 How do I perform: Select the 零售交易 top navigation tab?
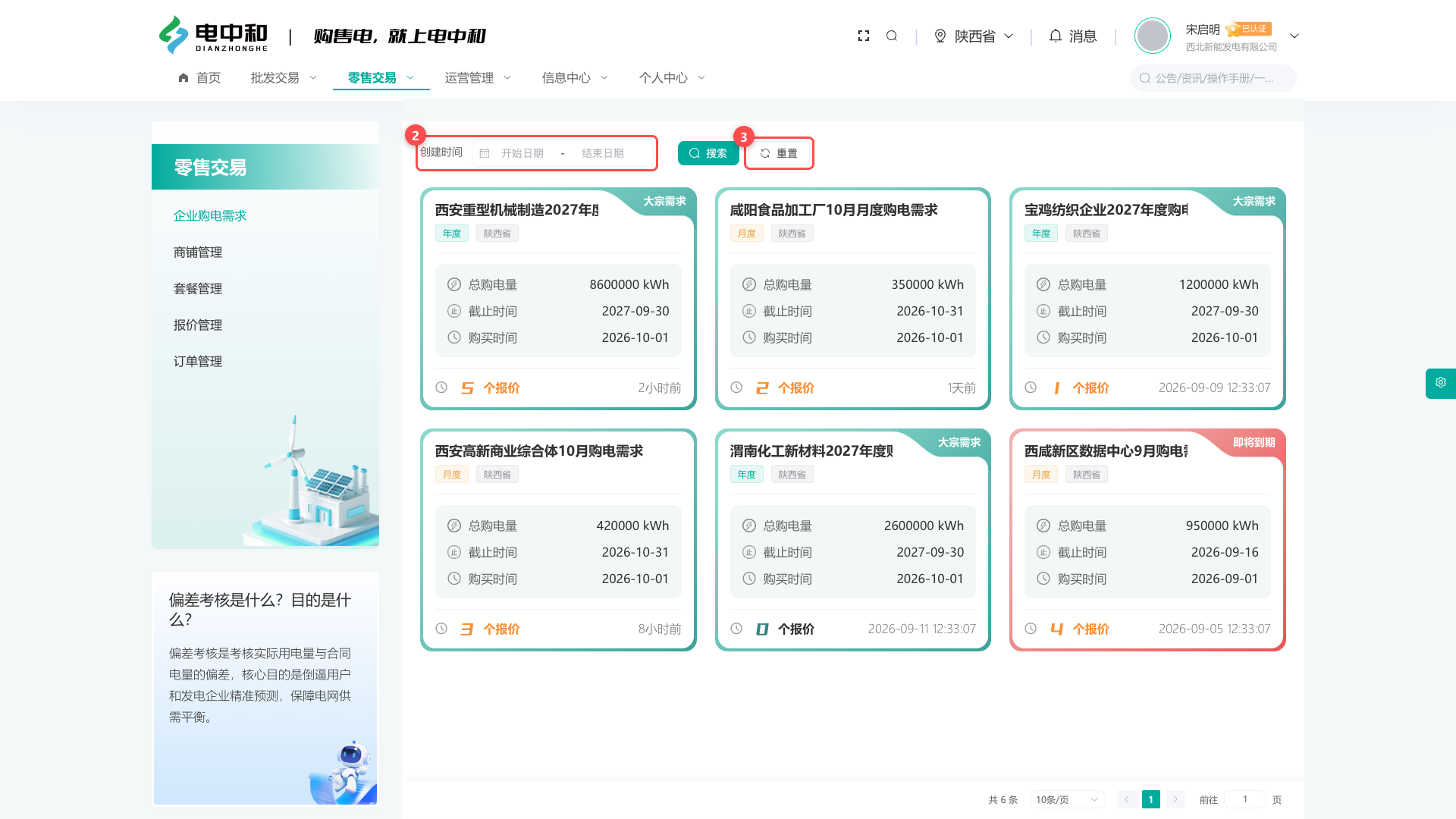click(x=381, y=77)
